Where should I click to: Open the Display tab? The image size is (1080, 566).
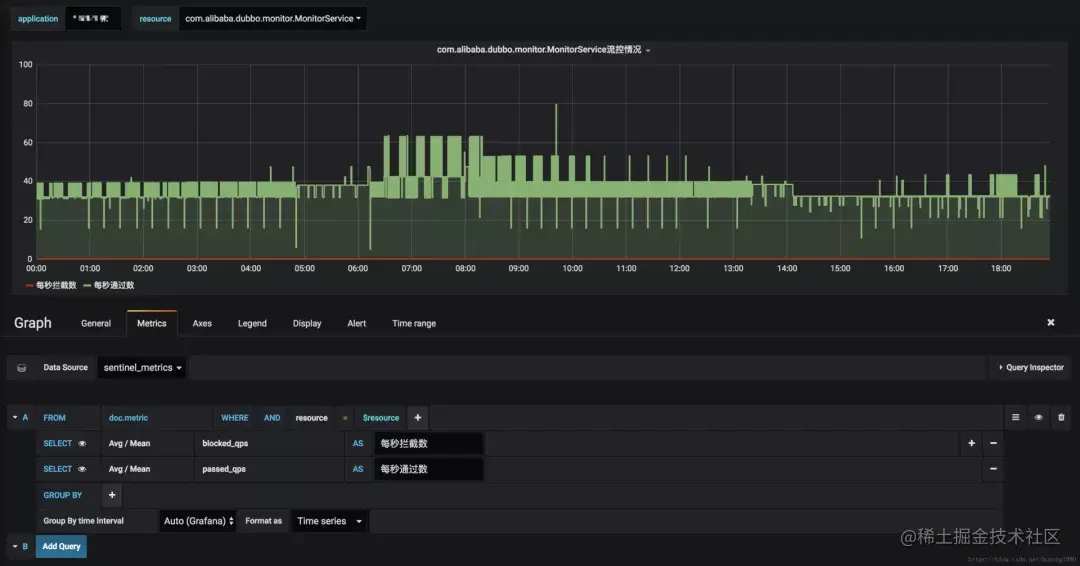[307, 324]
